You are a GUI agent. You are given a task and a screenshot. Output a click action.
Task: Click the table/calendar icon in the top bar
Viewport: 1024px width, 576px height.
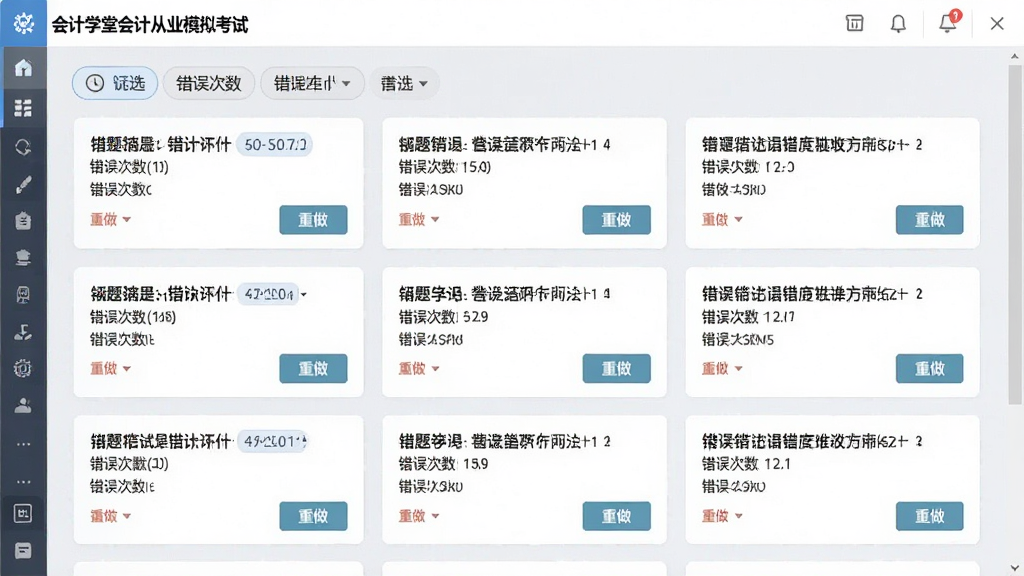854,24
